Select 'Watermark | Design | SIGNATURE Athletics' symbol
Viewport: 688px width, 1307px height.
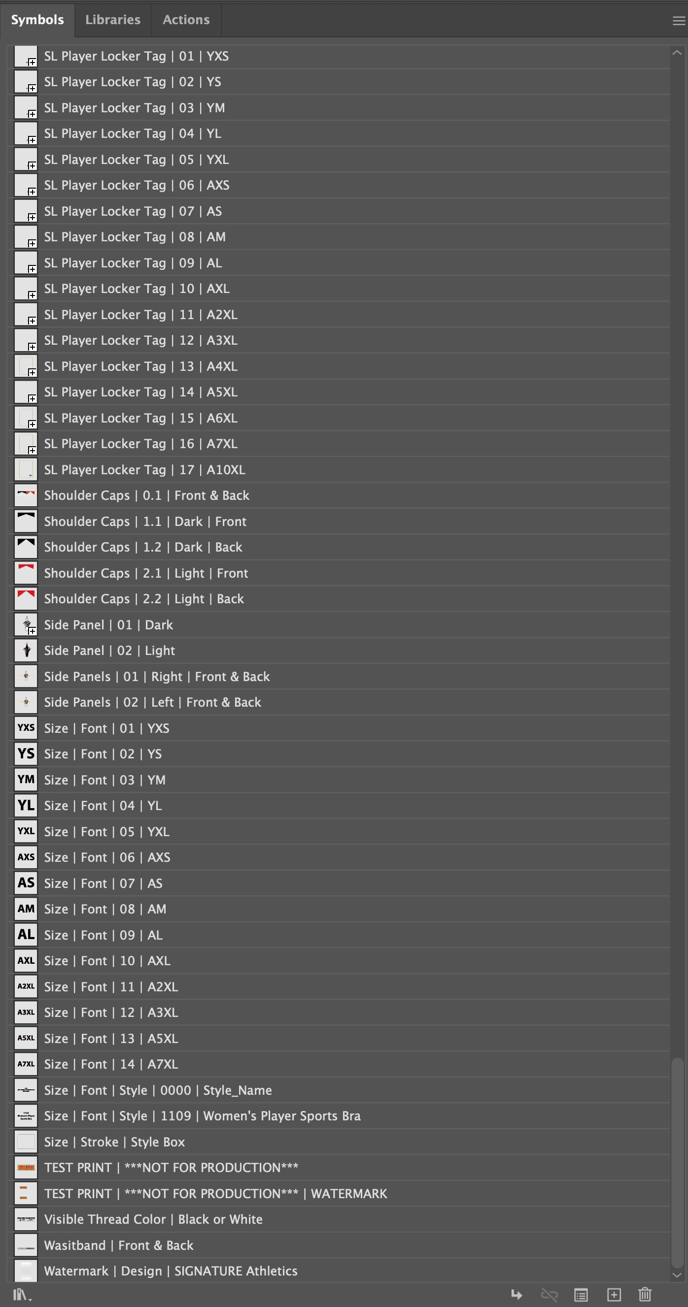coord(170,1271)
